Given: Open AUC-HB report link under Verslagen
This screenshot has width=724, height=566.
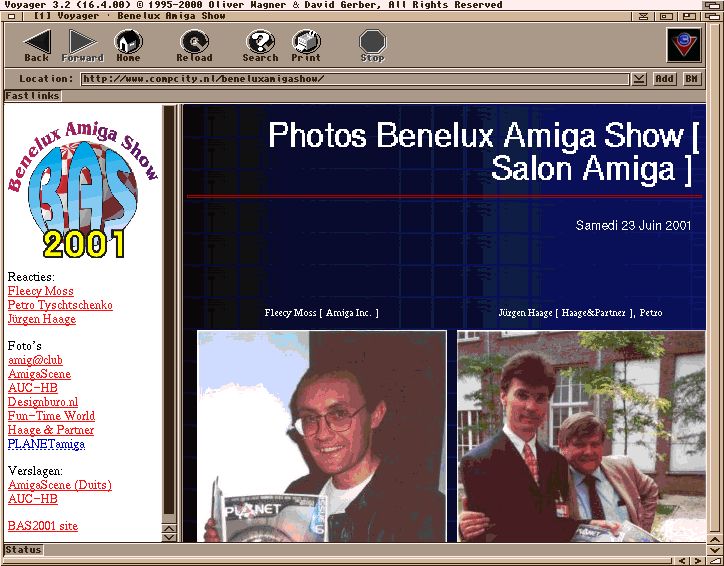Looking at the screenshot, I should (33, 499).
